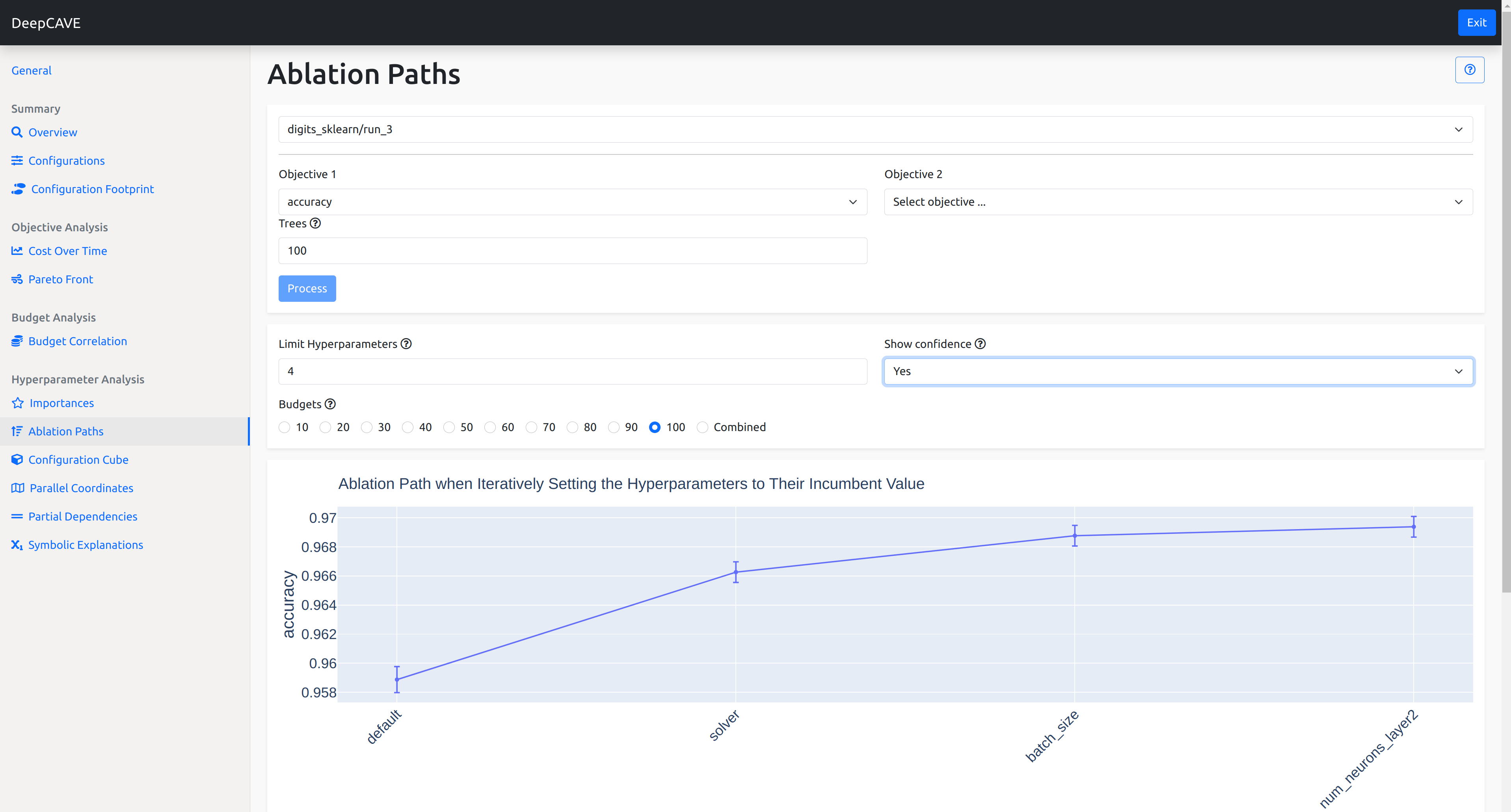Open the Ablation Paths link

tap(66, 431)
